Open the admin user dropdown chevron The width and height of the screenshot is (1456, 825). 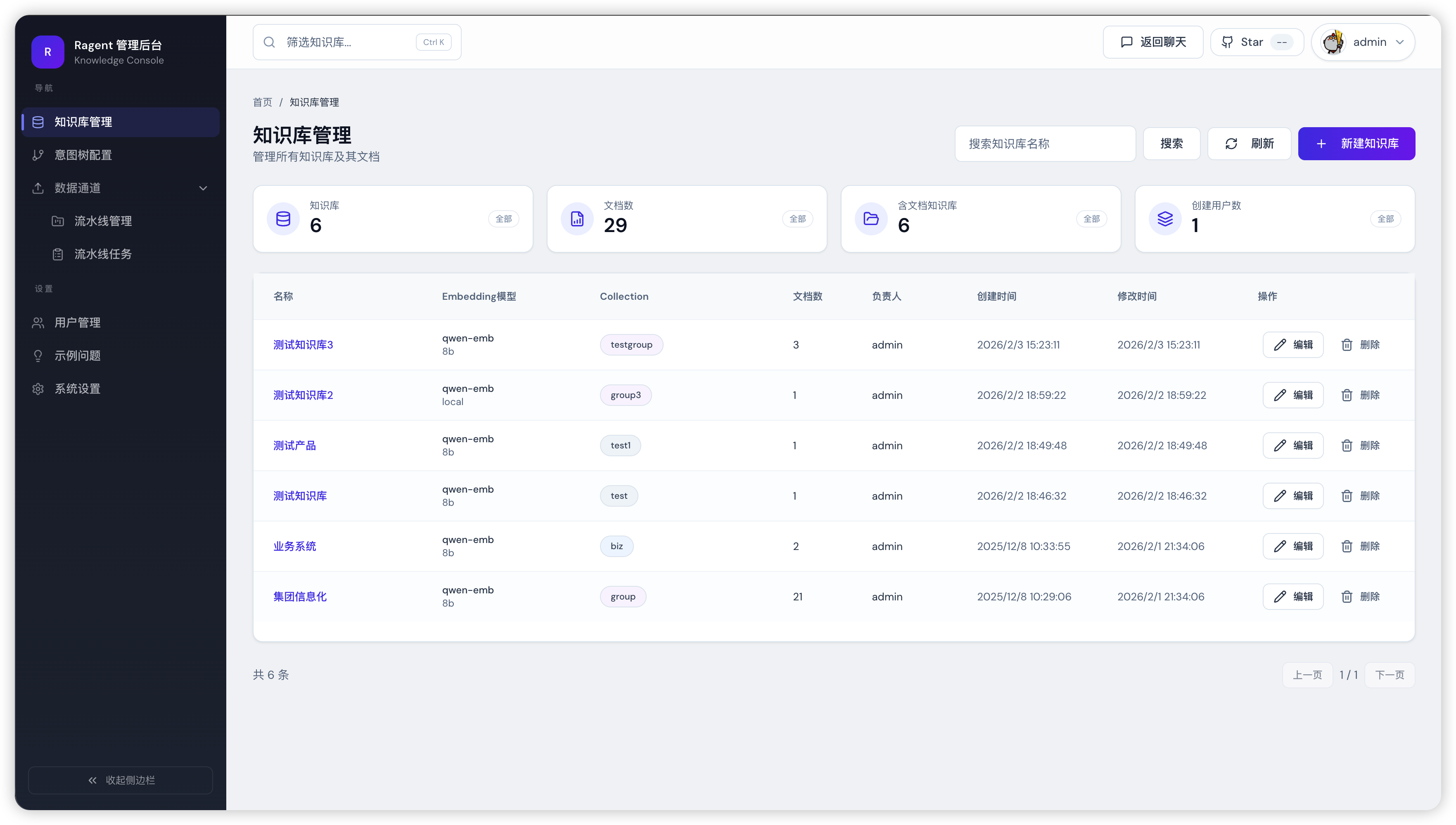1400,43
